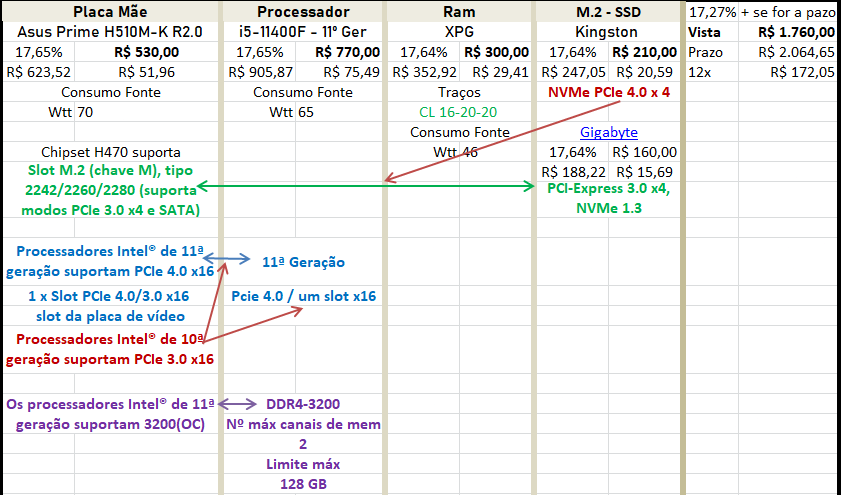This screenshot has height=495, width=841.
Task: Click the blue 11ª Geração cell
Action: click(x=303, y=262)
